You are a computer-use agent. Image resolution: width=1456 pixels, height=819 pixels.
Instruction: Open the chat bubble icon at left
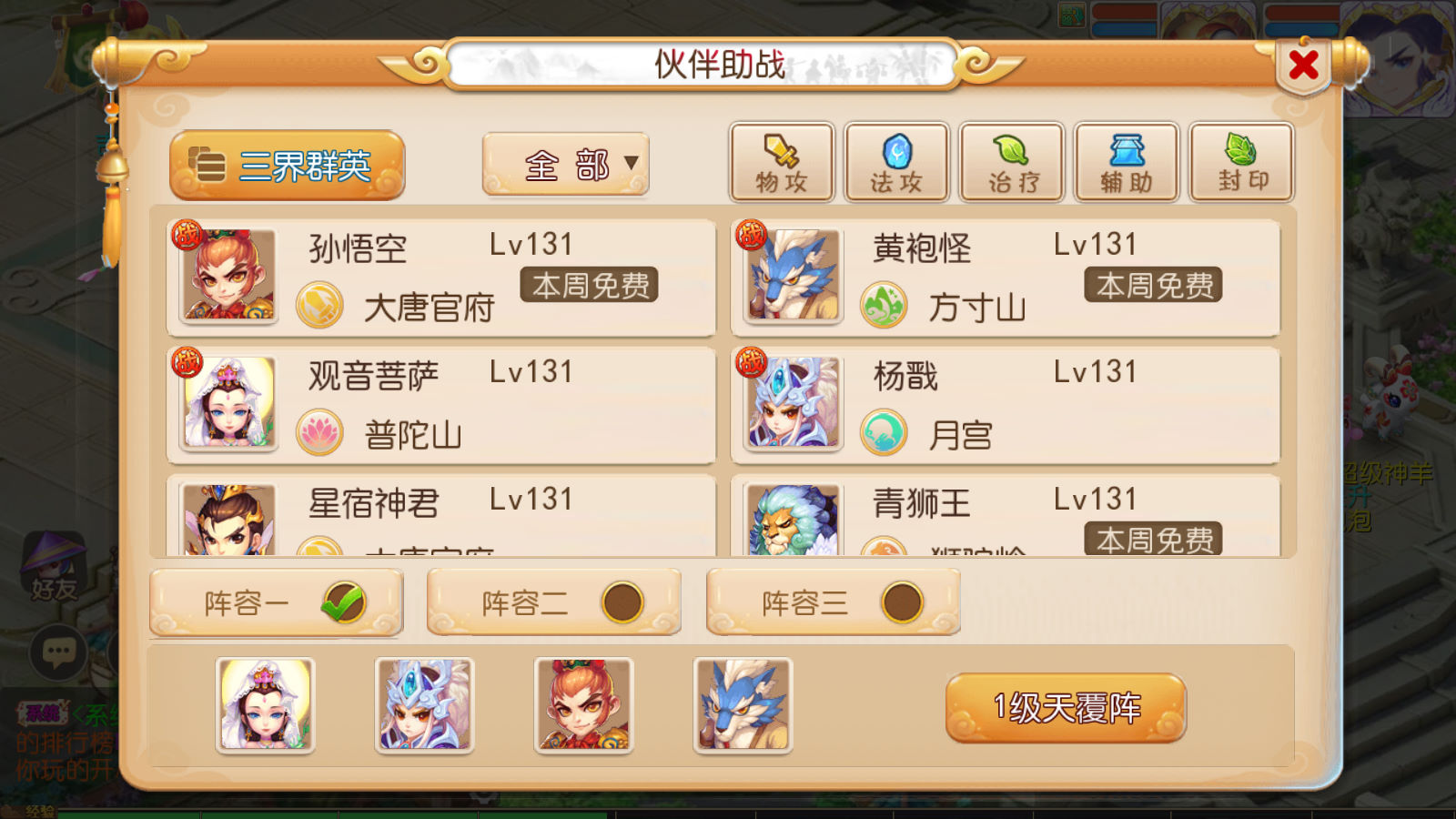tap(59, 652)
